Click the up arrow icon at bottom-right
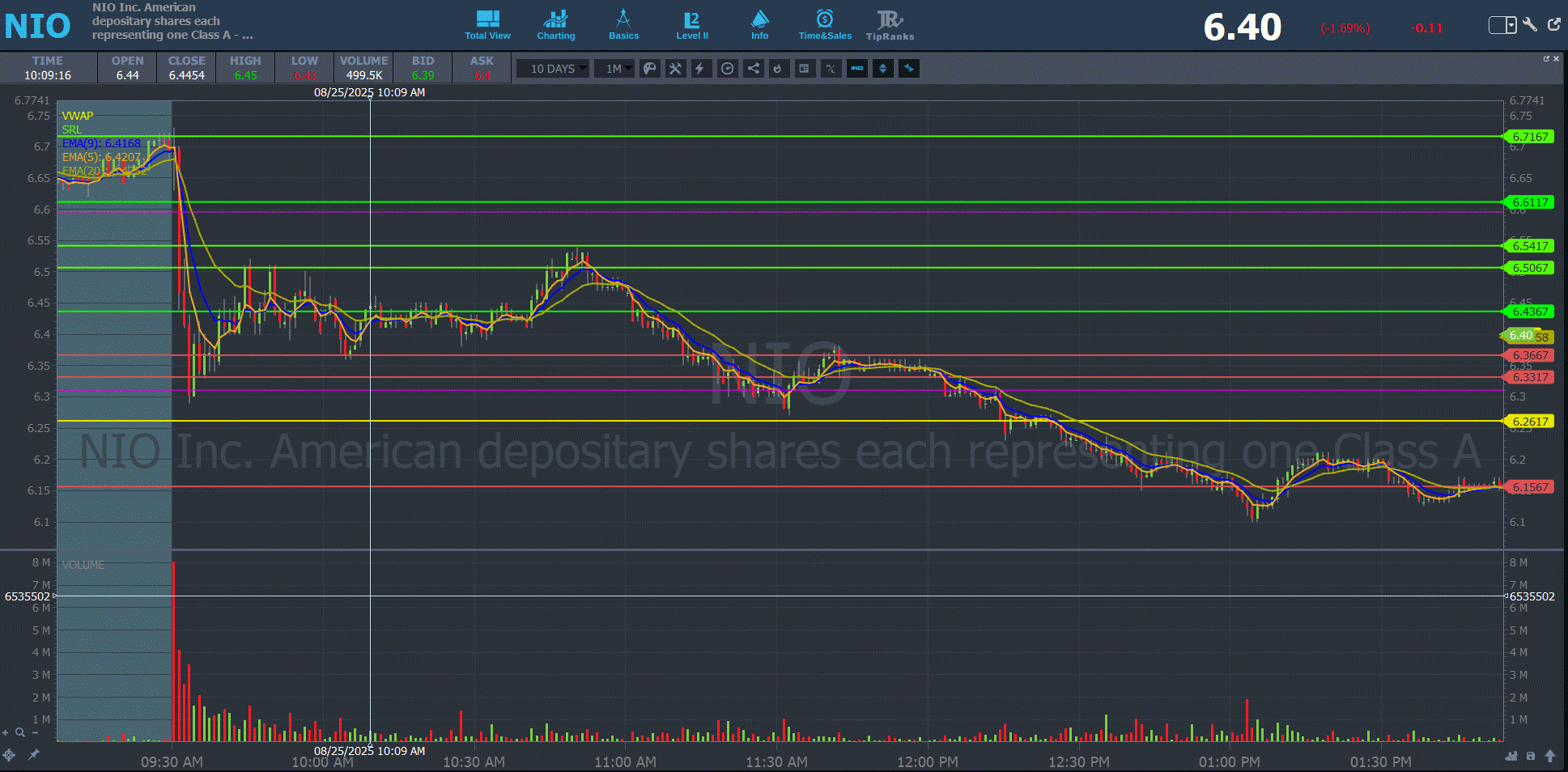The image size is (1568, 772). [x=1550, y=756]
